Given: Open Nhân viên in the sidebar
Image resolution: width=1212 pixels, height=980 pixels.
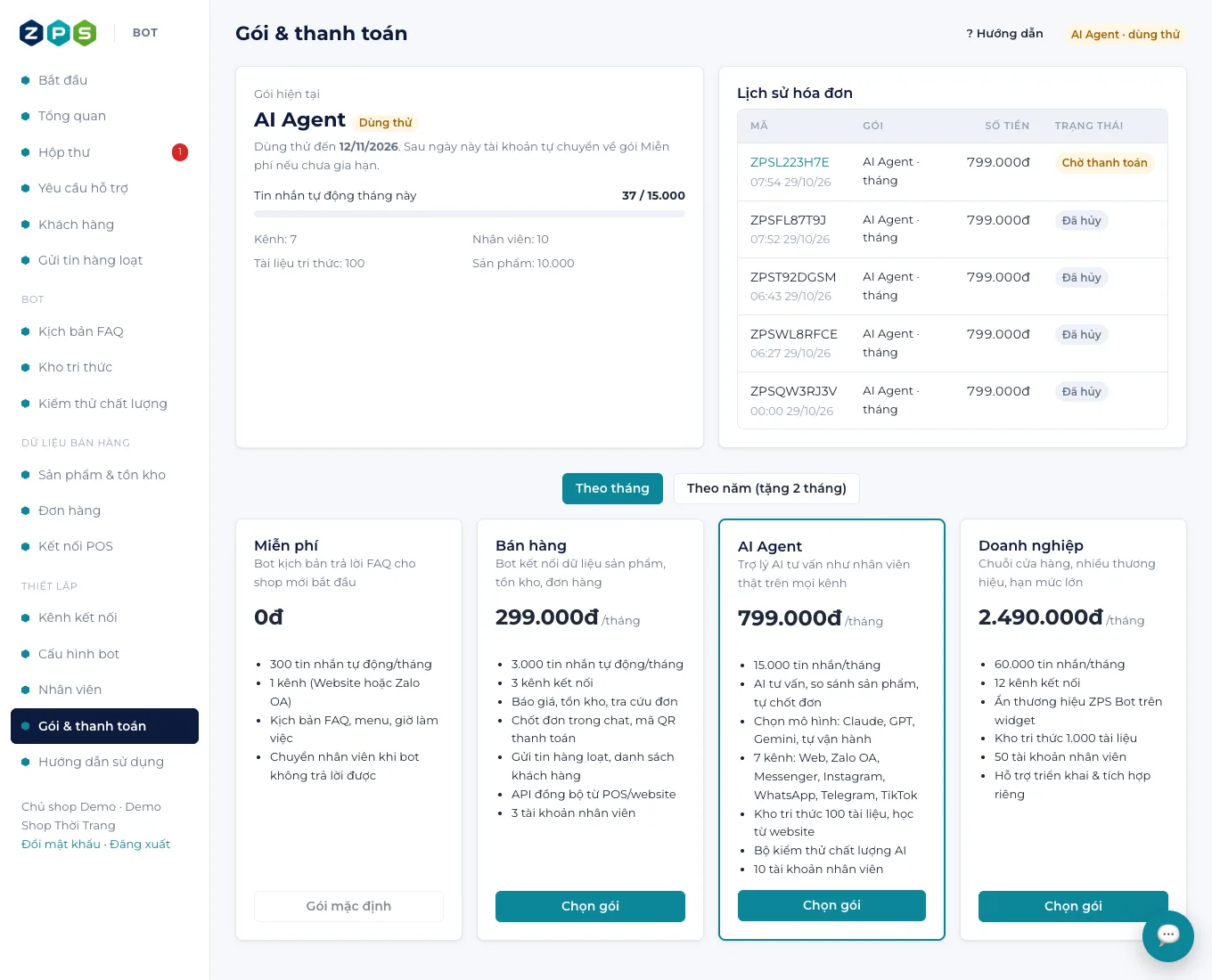Looking at the screenshot, I should [104, 690].
